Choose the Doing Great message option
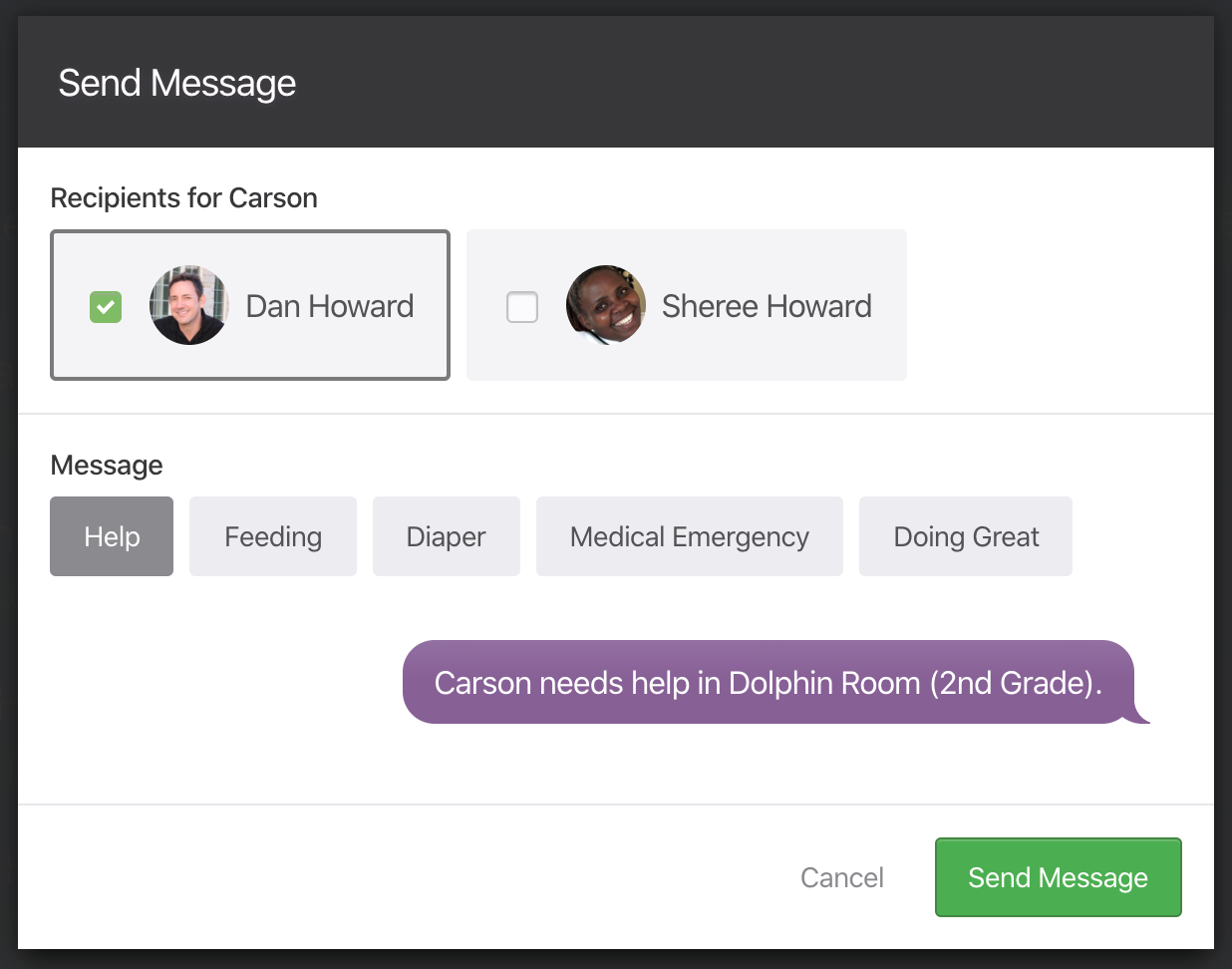 (x=965, y=536)
